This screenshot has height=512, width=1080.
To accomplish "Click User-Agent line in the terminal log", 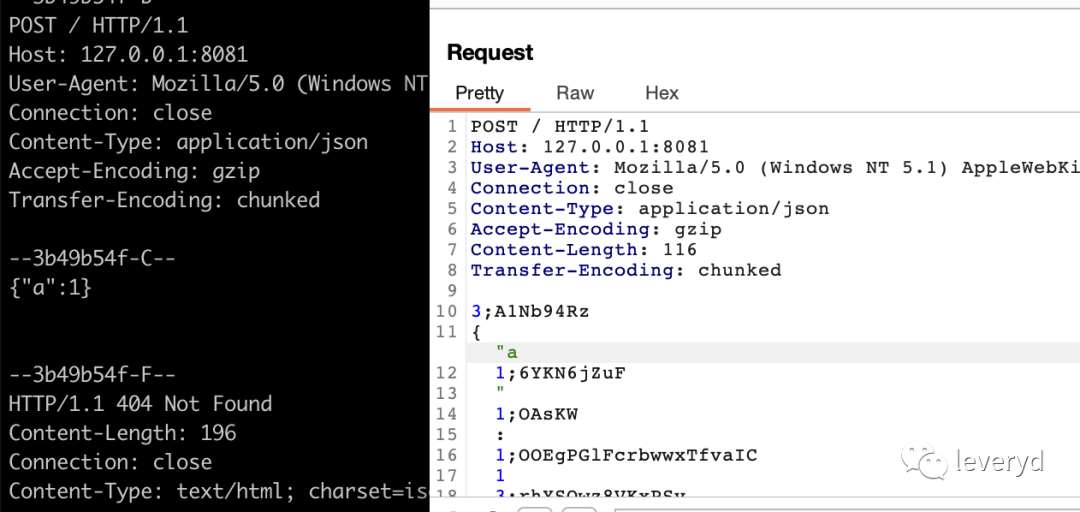I will click(x=218, y=84).
